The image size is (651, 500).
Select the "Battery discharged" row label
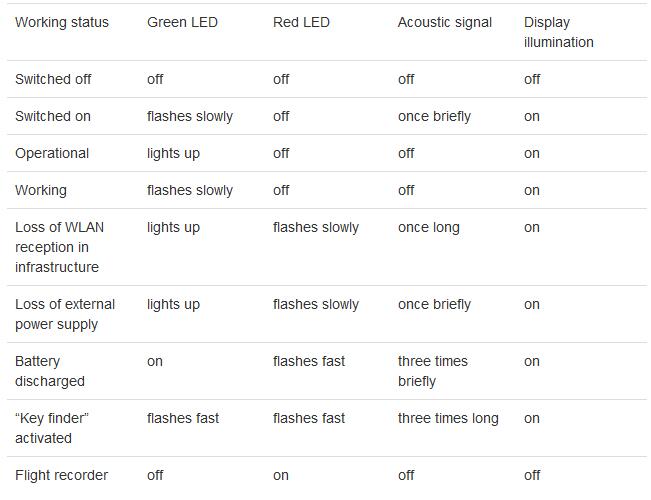pos(50,371)
